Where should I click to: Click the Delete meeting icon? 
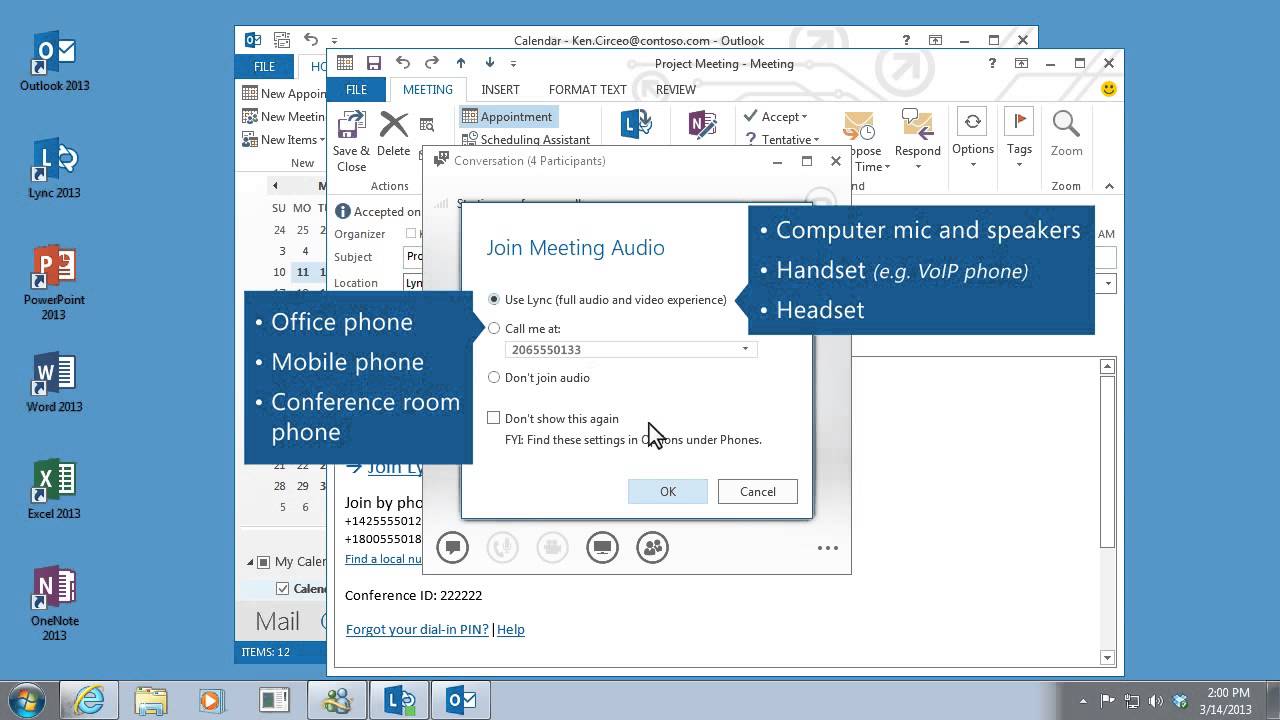[393, 134]
